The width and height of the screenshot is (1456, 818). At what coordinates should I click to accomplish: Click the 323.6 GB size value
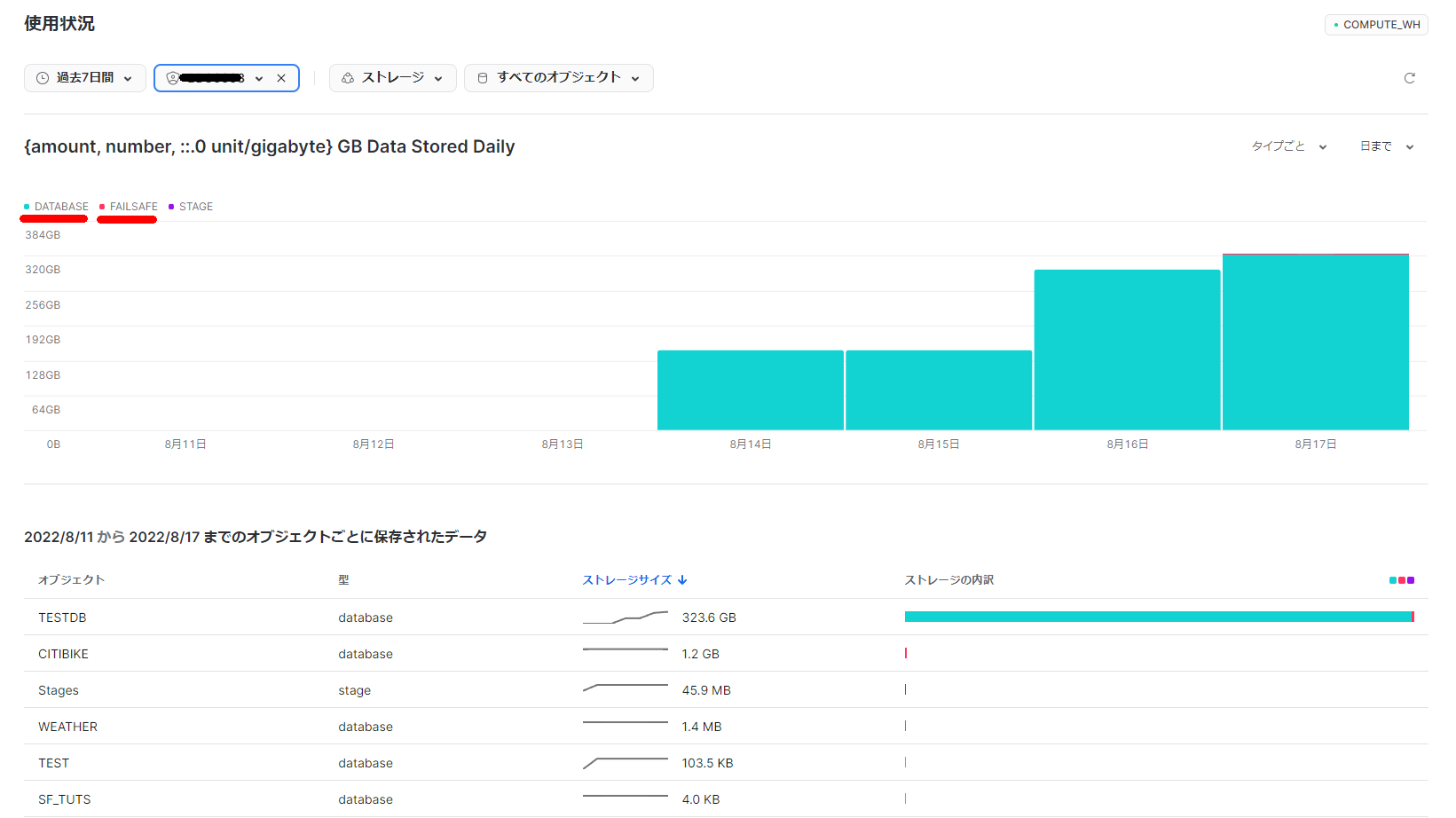point(709,617)
